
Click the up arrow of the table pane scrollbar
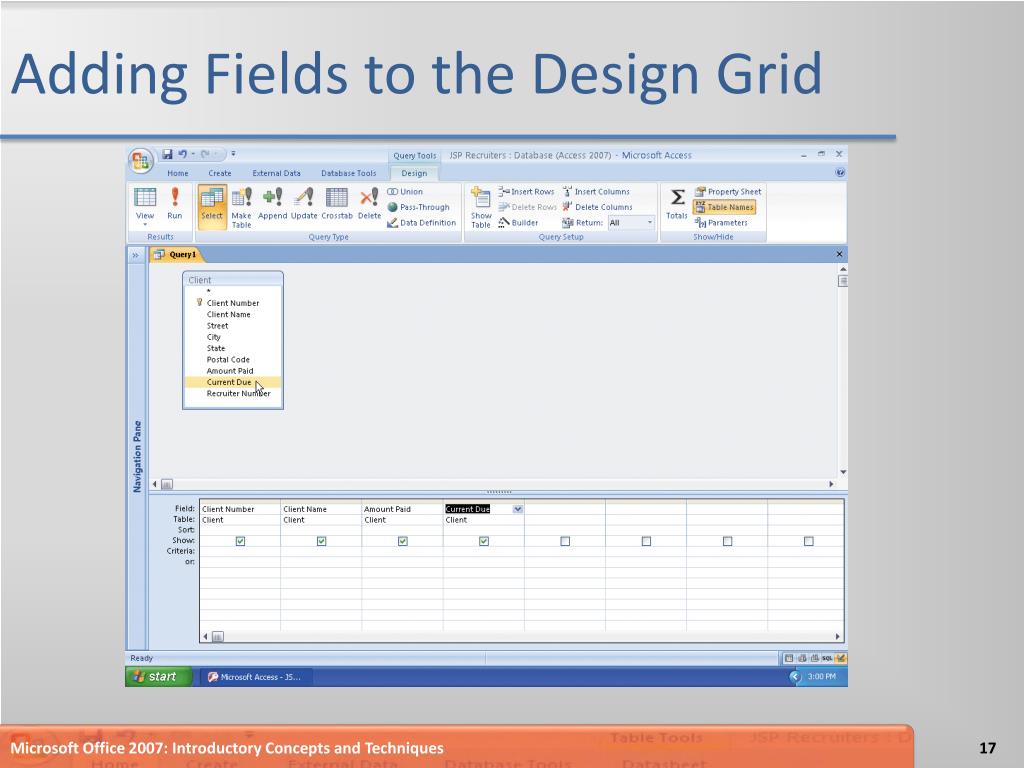pyautogui.click(x=842, y=268)
